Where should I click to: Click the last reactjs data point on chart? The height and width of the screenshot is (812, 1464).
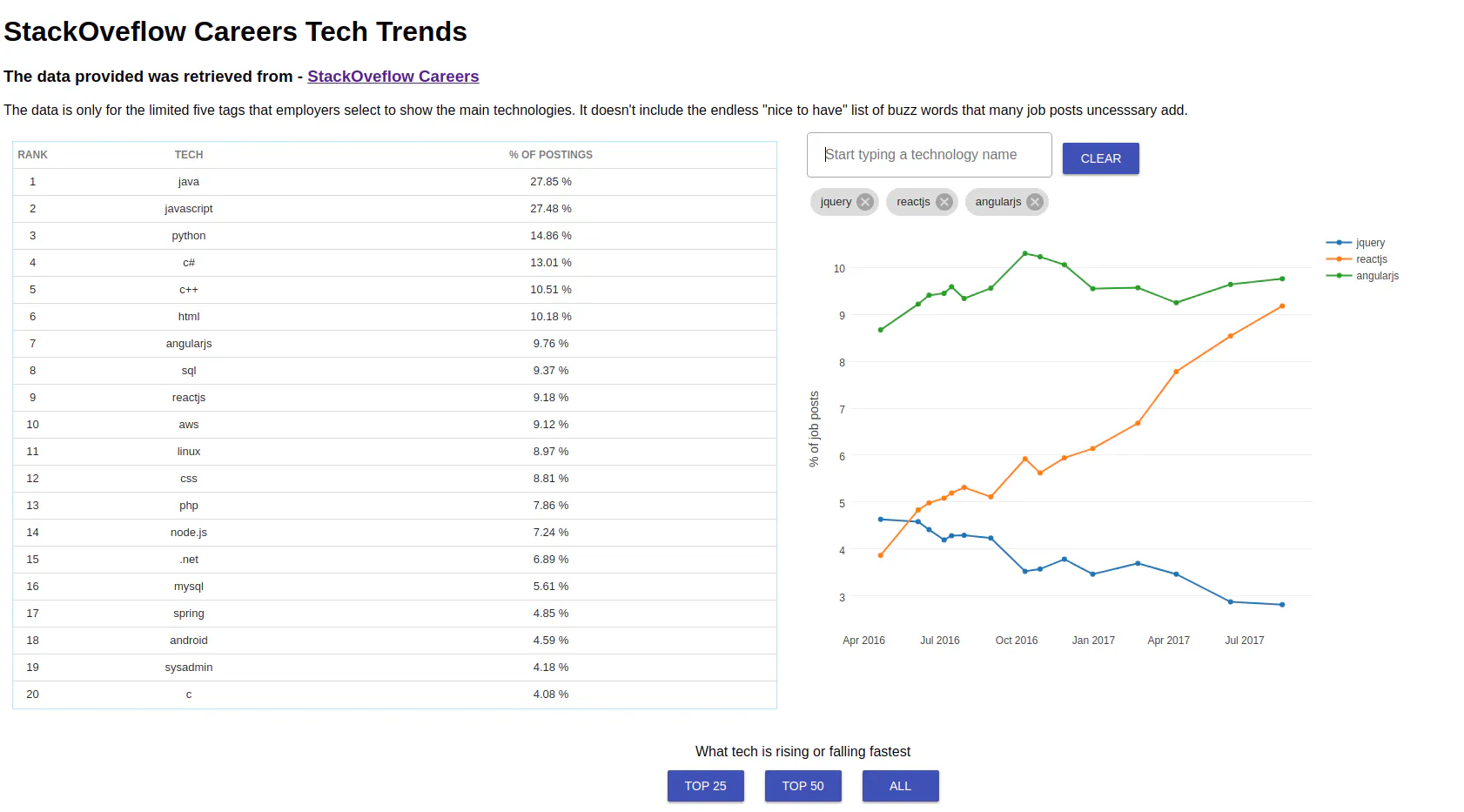(1282, 306)
